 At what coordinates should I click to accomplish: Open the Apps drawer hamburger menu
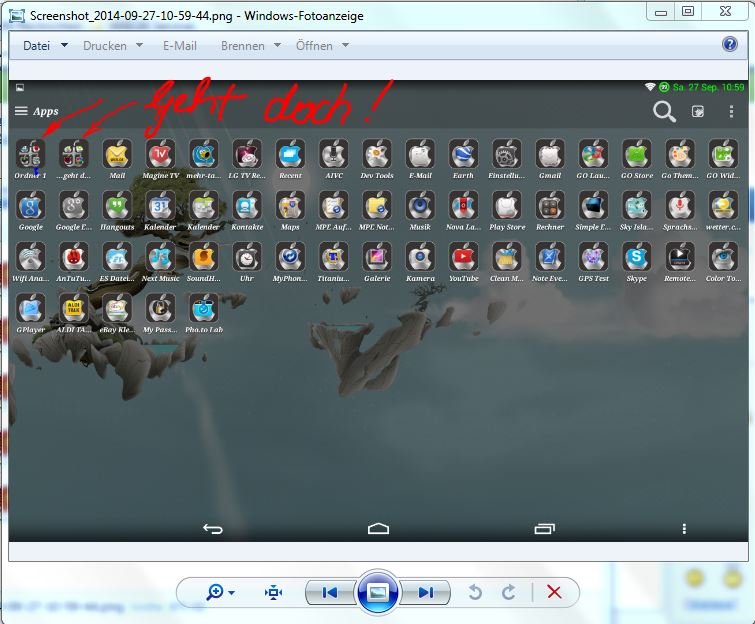tap(21, 111)
